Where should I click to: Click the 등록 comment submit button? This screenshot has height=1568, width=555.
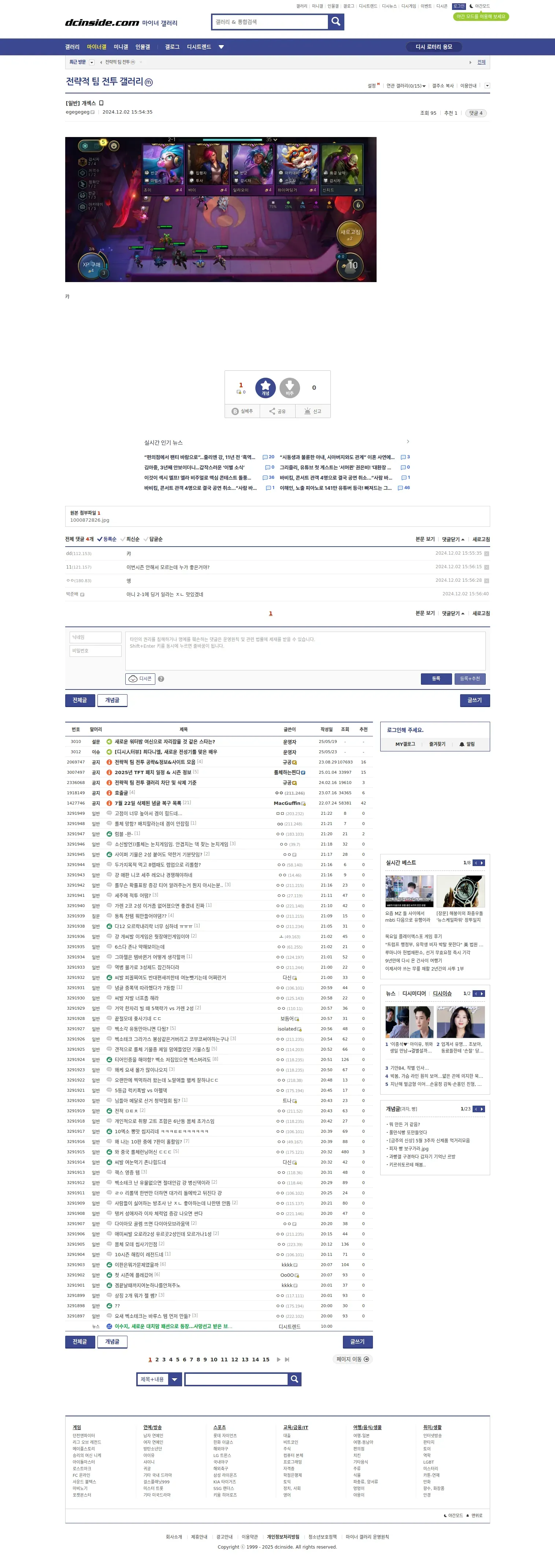tap(436, 679)
